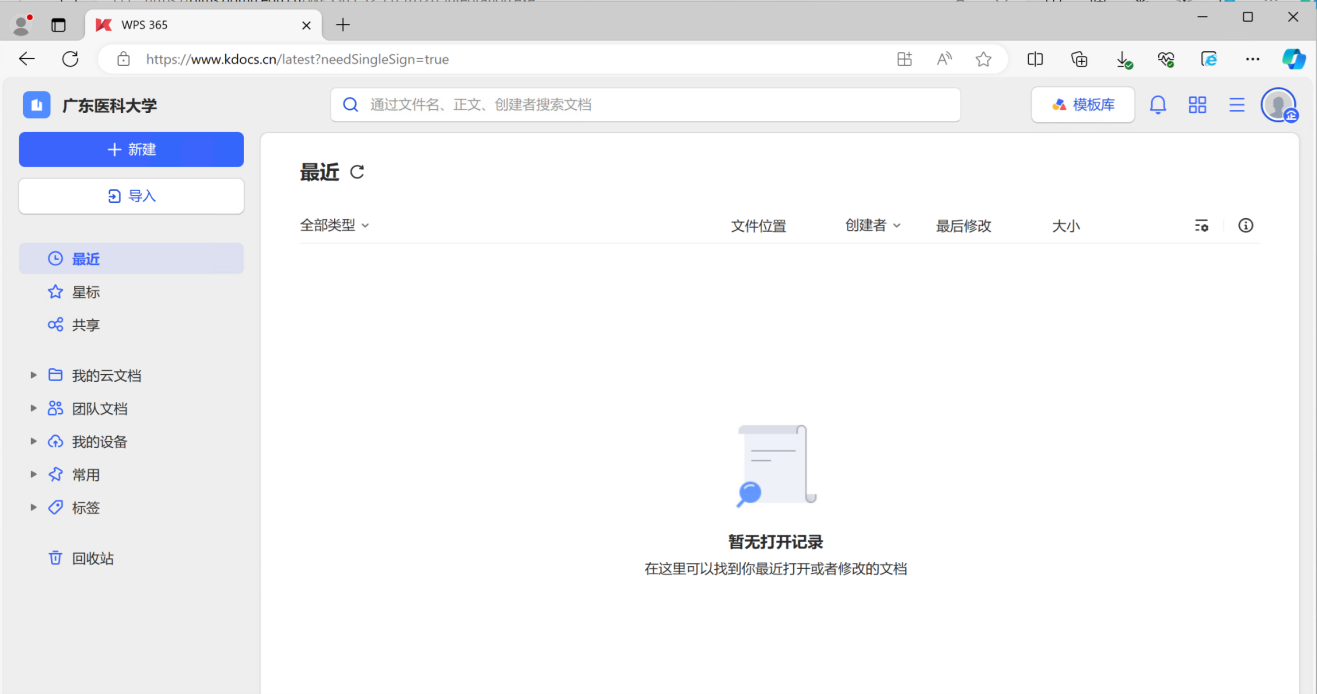The width and height of the screenshot is (1317, 694).
Task: Select 星标 in the sidebar
Action: coord(86,292)
